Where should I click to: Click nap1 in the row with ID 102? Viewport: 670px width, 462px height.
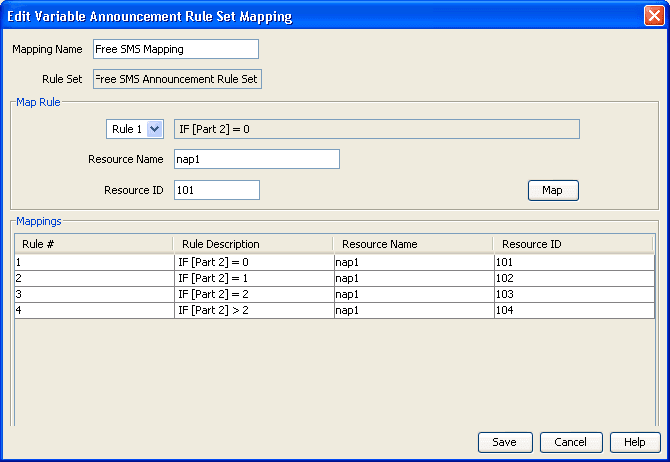click(414, 278)
